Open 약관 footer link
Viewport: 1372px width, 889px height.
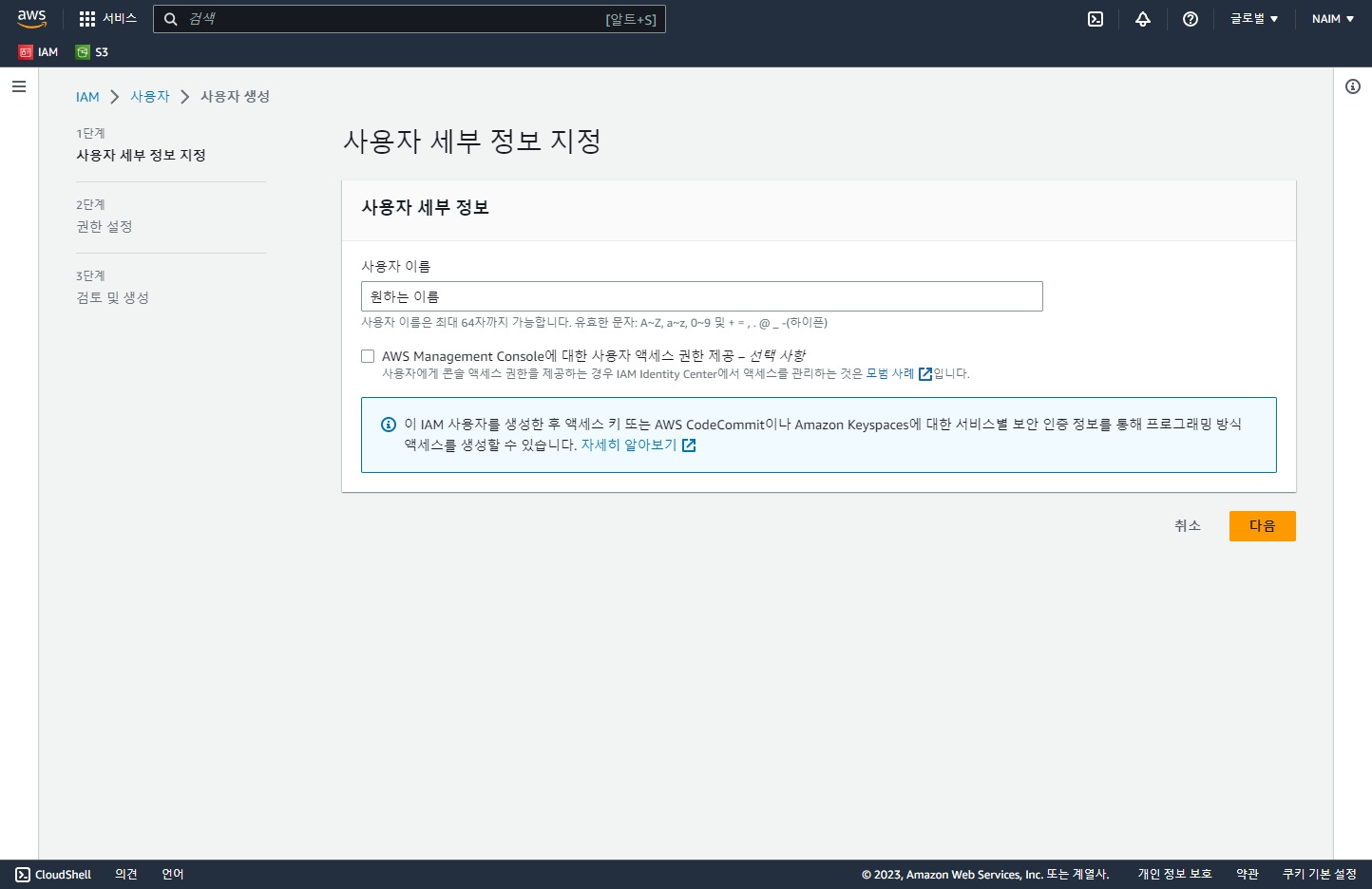click(x=1248, y=875)
